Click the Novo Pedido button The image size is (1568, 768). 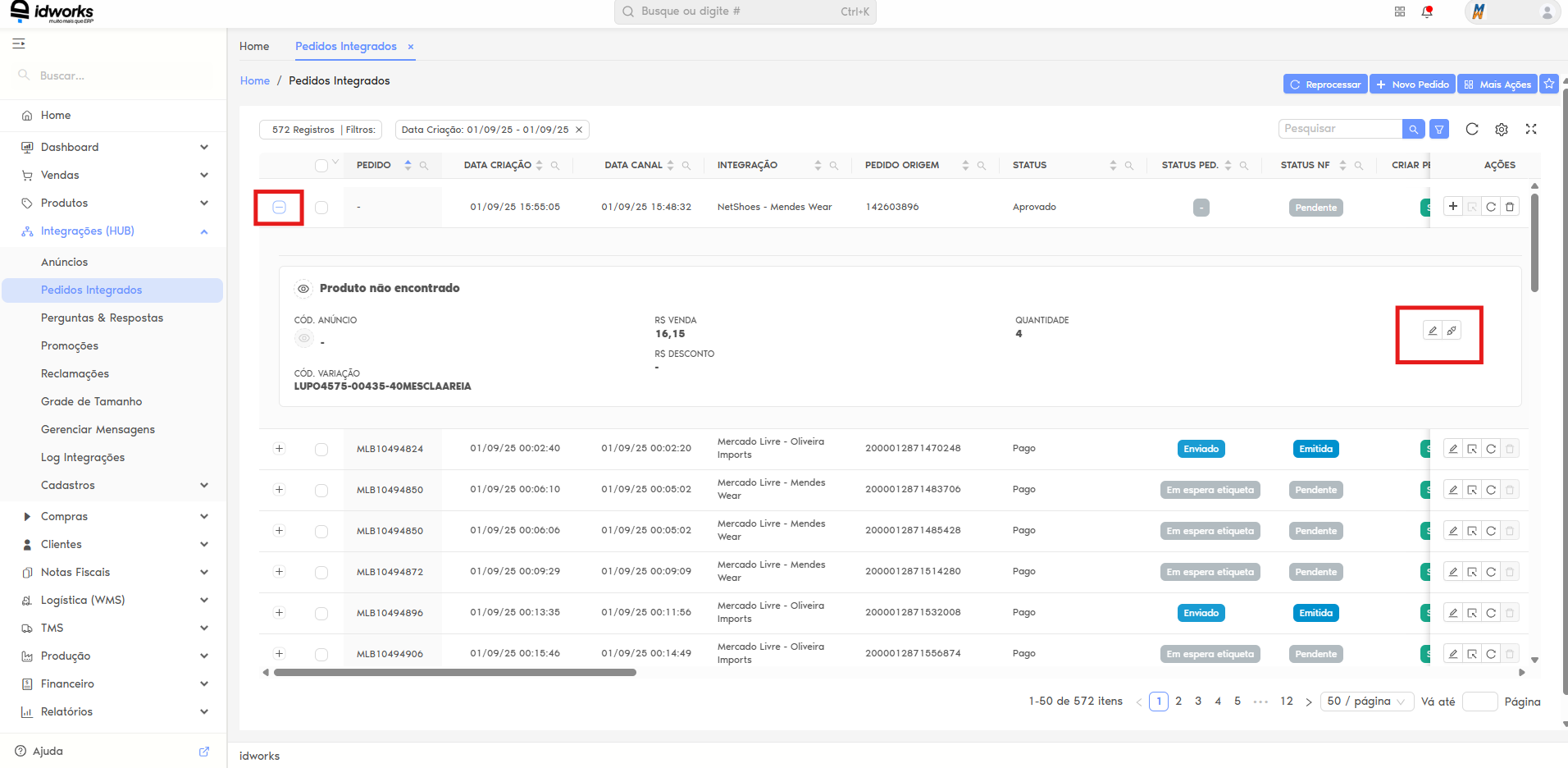coord(1412,84)
